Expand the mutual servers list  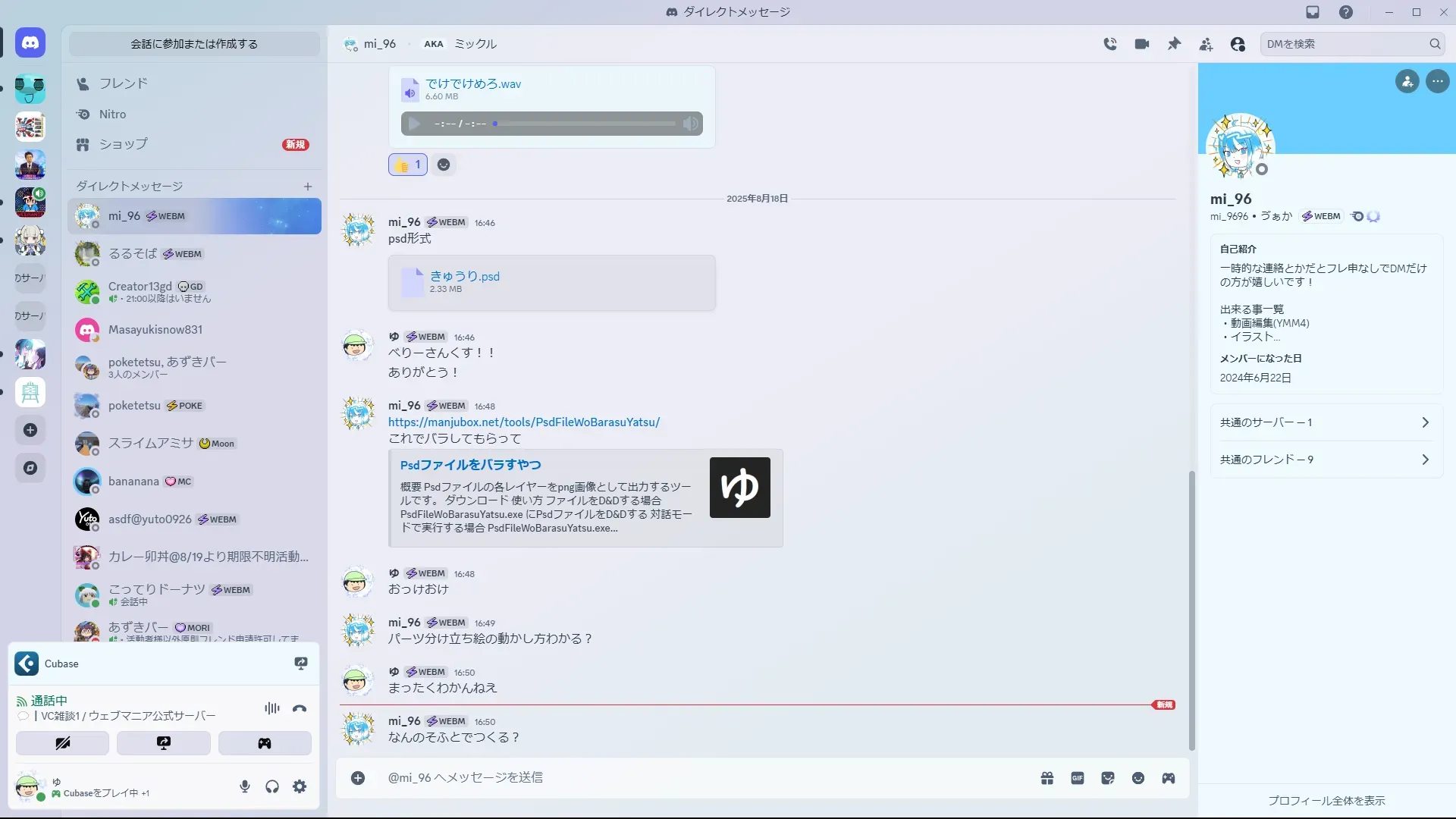pyautogui.click(x=1326, y=422)
